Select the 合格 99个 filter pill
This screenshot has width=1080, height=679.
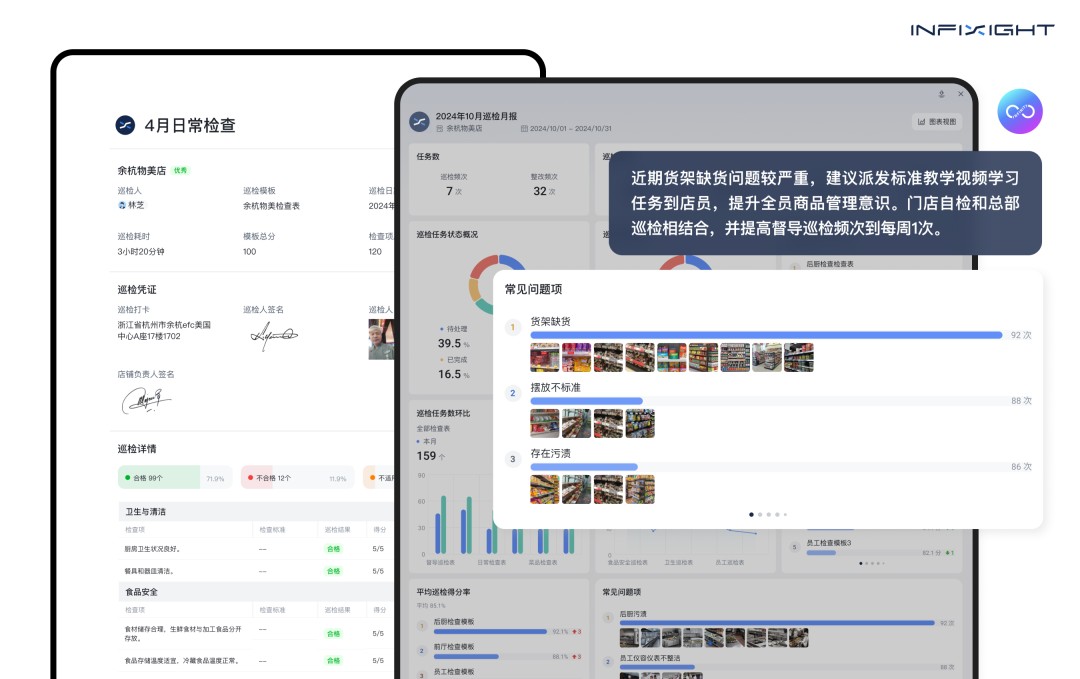point(174,478)
